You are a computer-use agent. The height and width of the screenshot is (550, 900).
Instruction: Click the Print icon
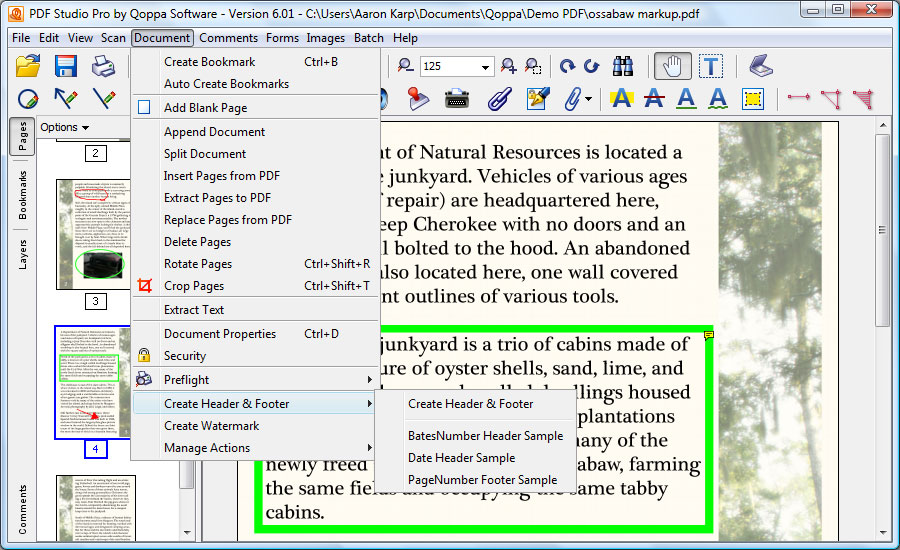[x=103, y=66]
